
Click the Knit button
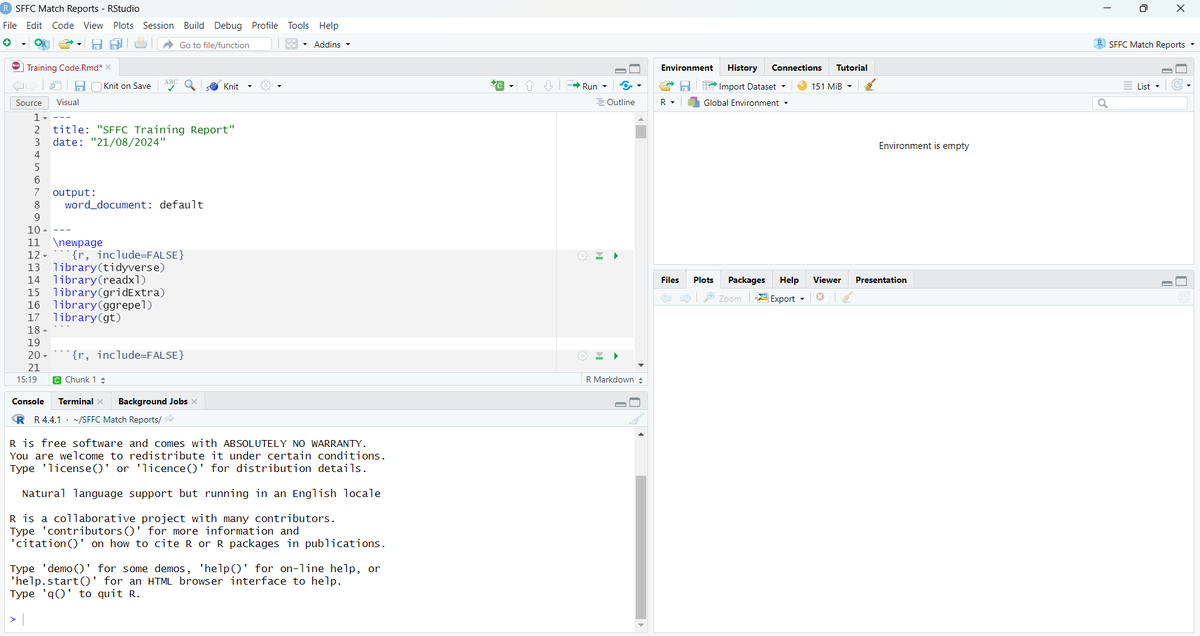point(224,86)
